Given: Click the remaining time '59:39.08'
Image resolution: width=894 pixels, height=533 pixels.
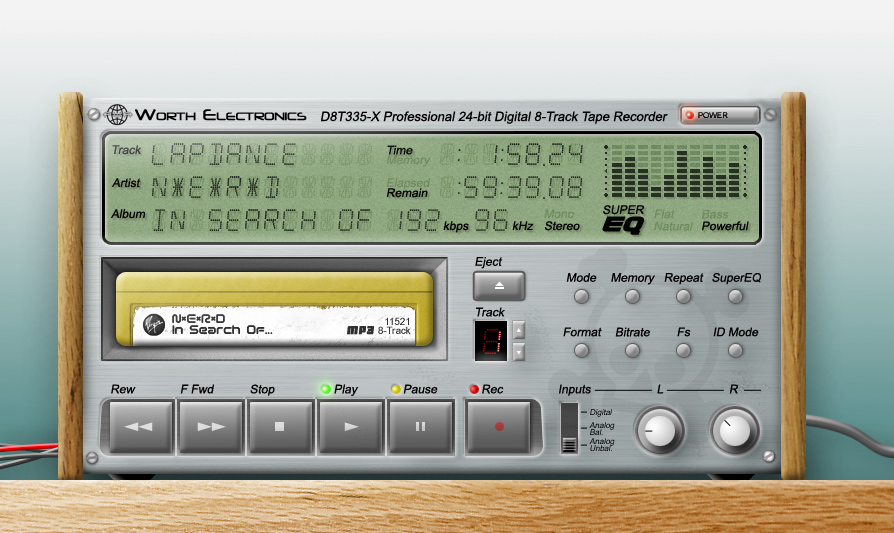Looking at the screenshot, I should (x=523, y=187).
